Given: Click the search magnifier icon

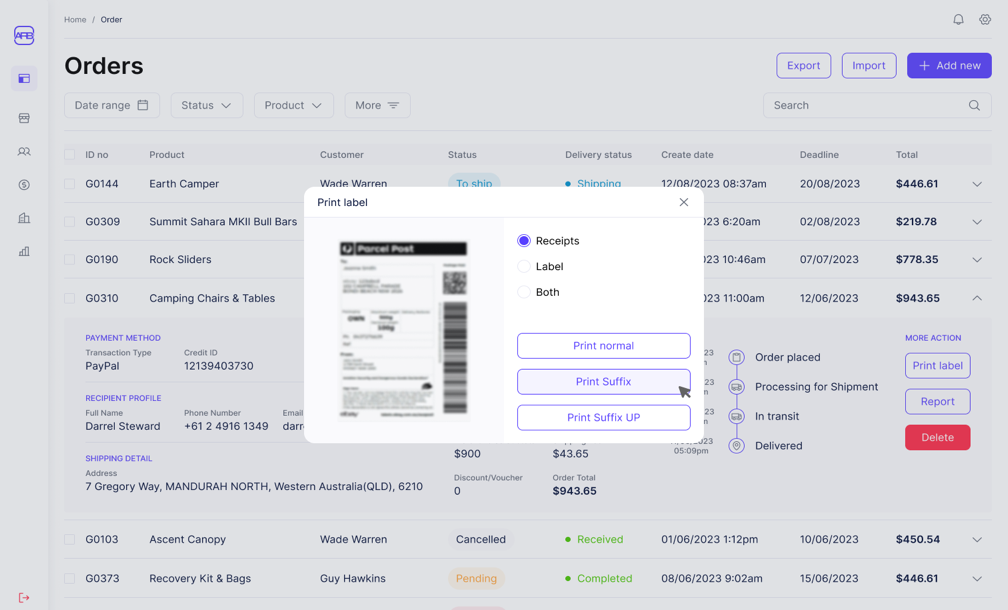Looking at the screenshot, I should click(974, 105).
